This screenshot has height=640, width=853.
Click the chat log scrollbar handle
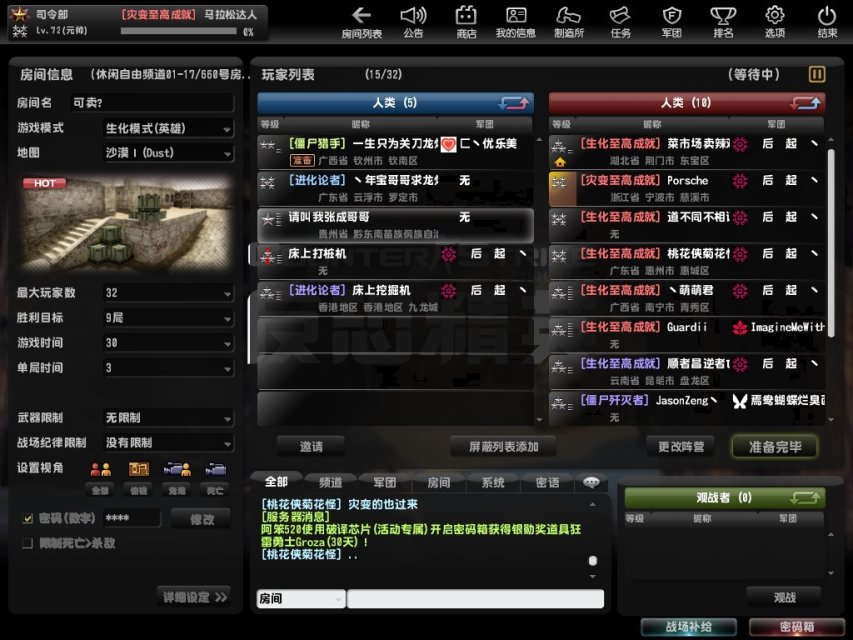(592, 561)
